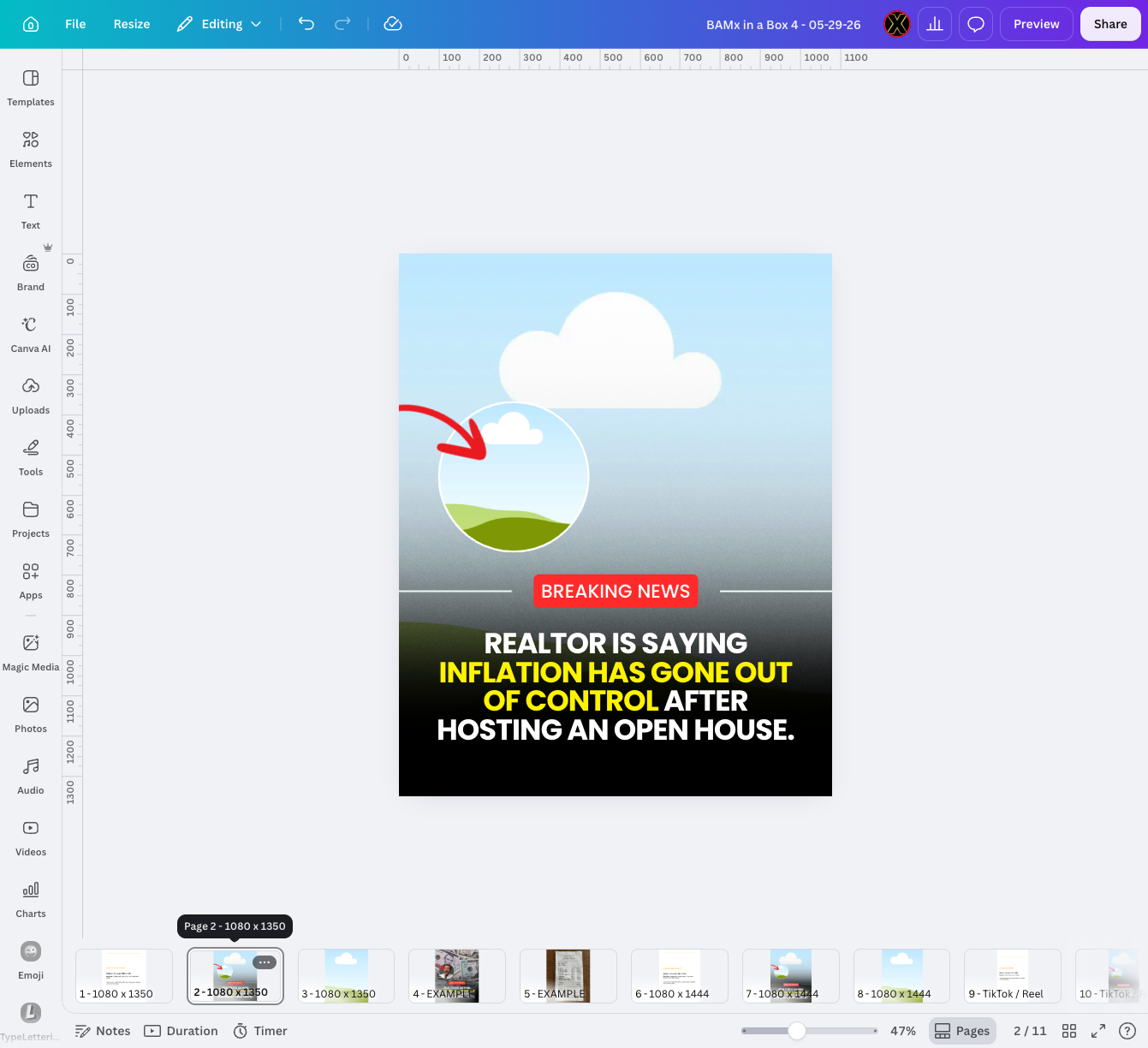Adjust the zoom slider handle
This screenshot has height=1048, width=1148.
[796, 1031]
